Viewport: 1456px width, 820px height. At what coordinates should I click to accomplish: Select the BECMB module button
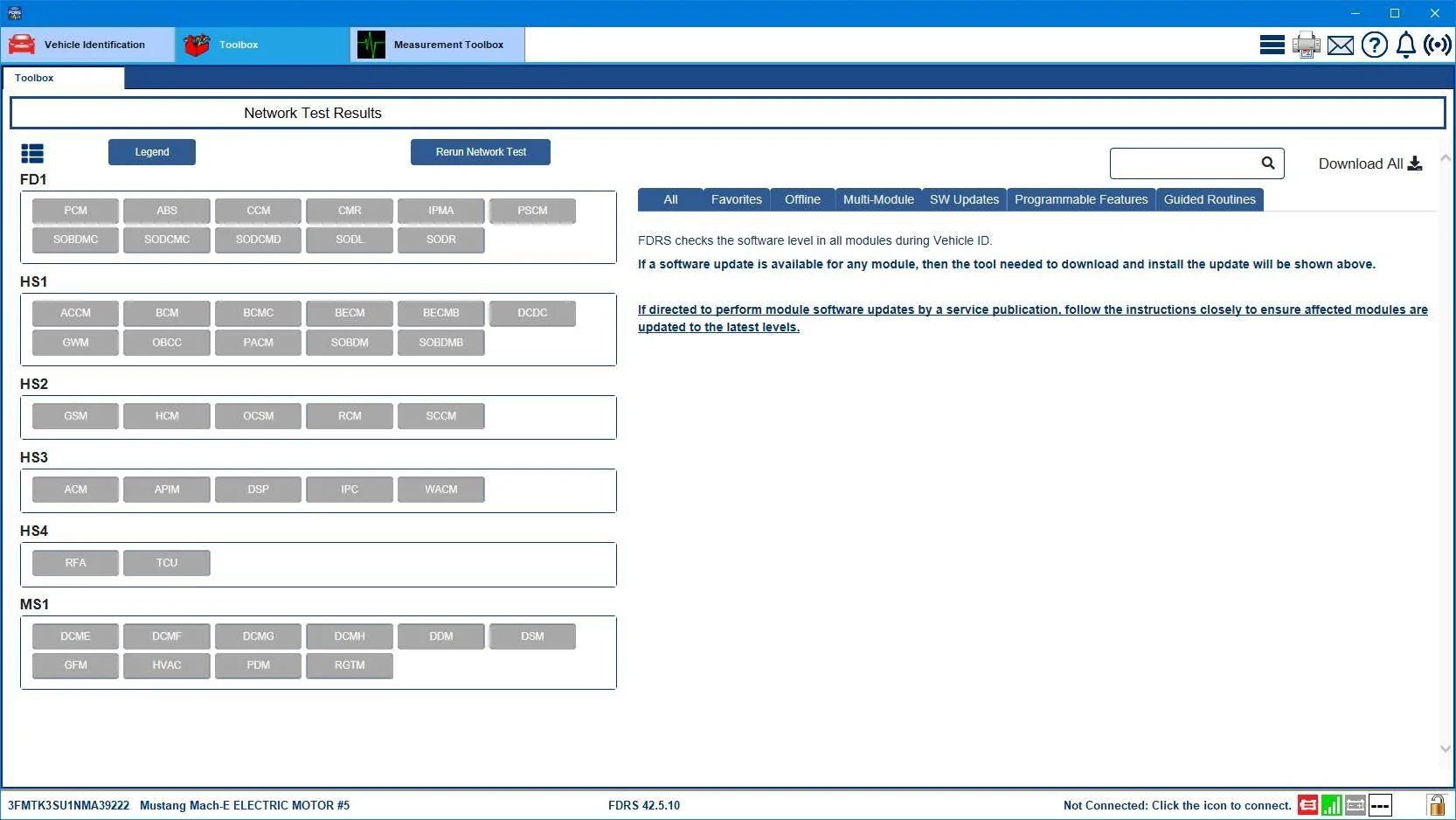[x=440, y=313]
